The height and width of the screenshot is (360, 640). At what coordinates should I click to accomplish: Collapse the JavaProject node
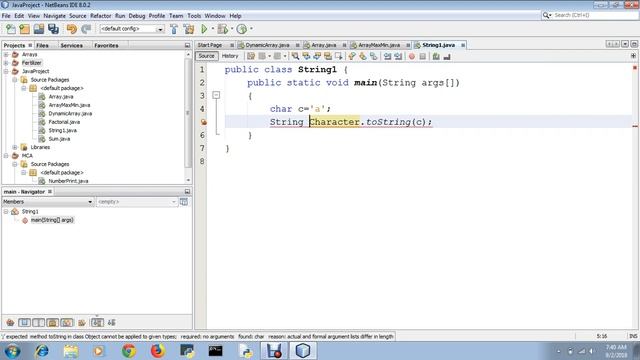[6, 71]
